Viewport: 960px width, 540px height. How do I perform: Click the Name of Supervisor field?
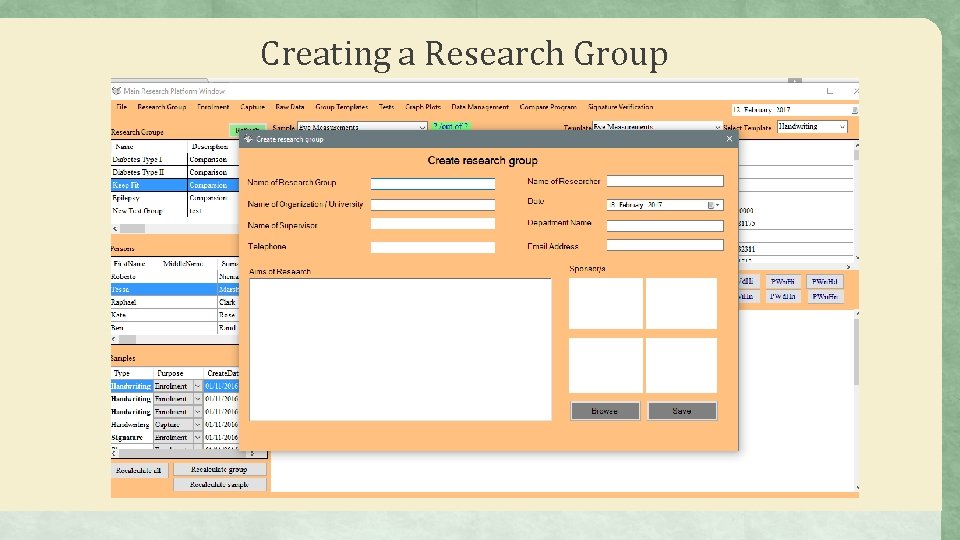coord(433,224)
